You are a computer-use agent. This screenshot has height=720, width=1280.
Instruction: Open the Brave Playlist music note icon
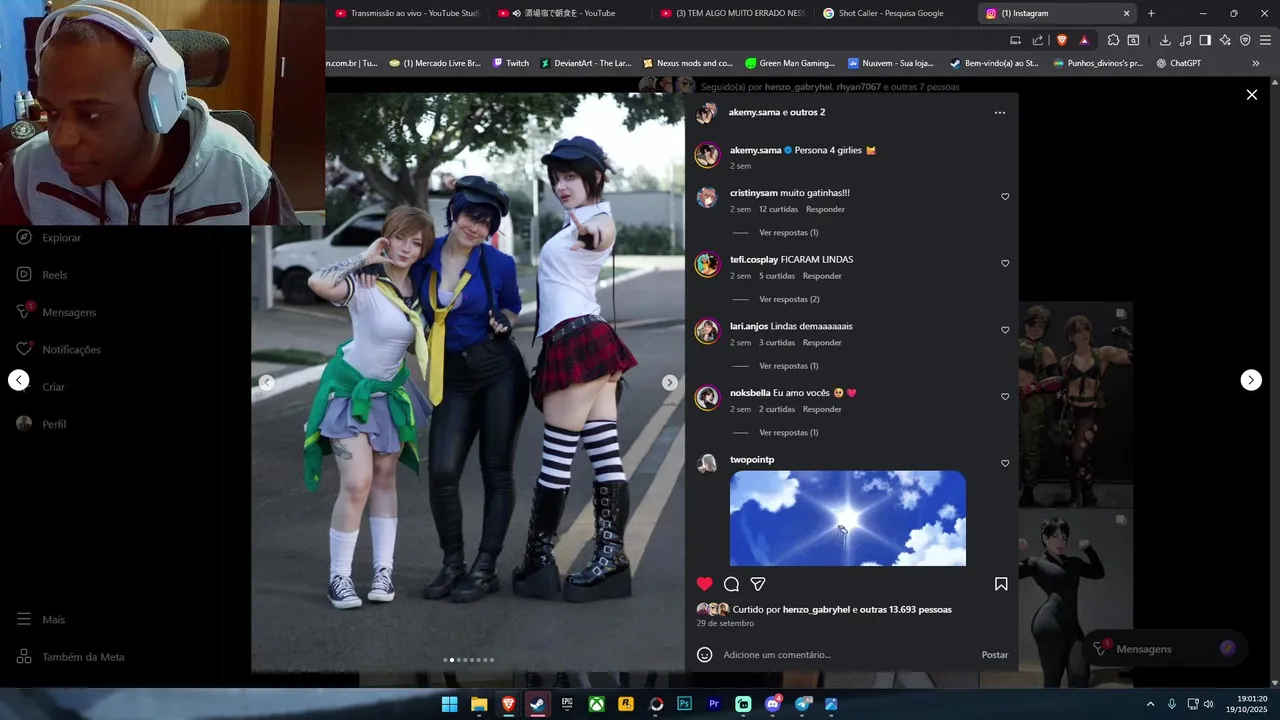pyautogui.click(x=1185, y=40)
